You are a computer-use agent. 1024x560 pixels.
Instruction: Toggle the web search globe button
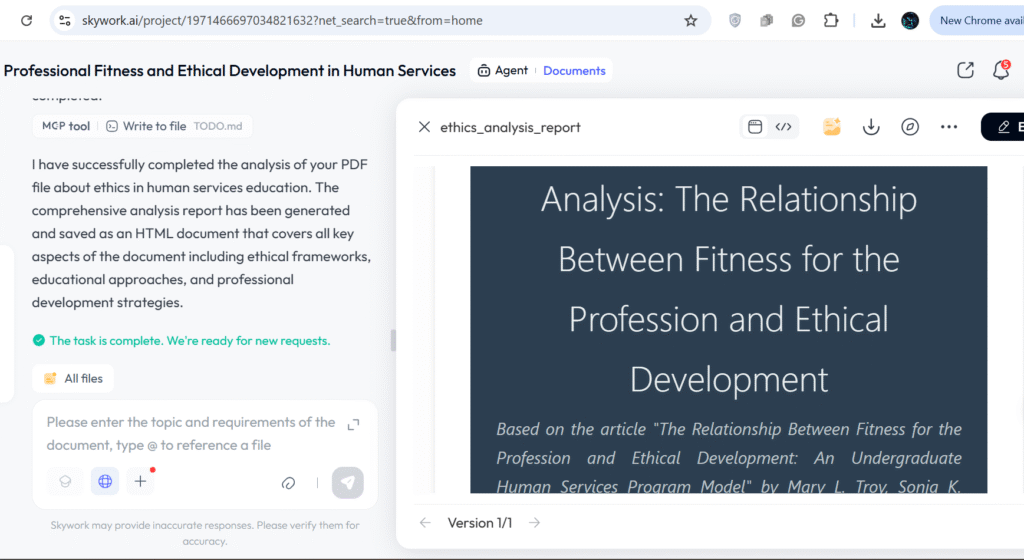point(104,482)
